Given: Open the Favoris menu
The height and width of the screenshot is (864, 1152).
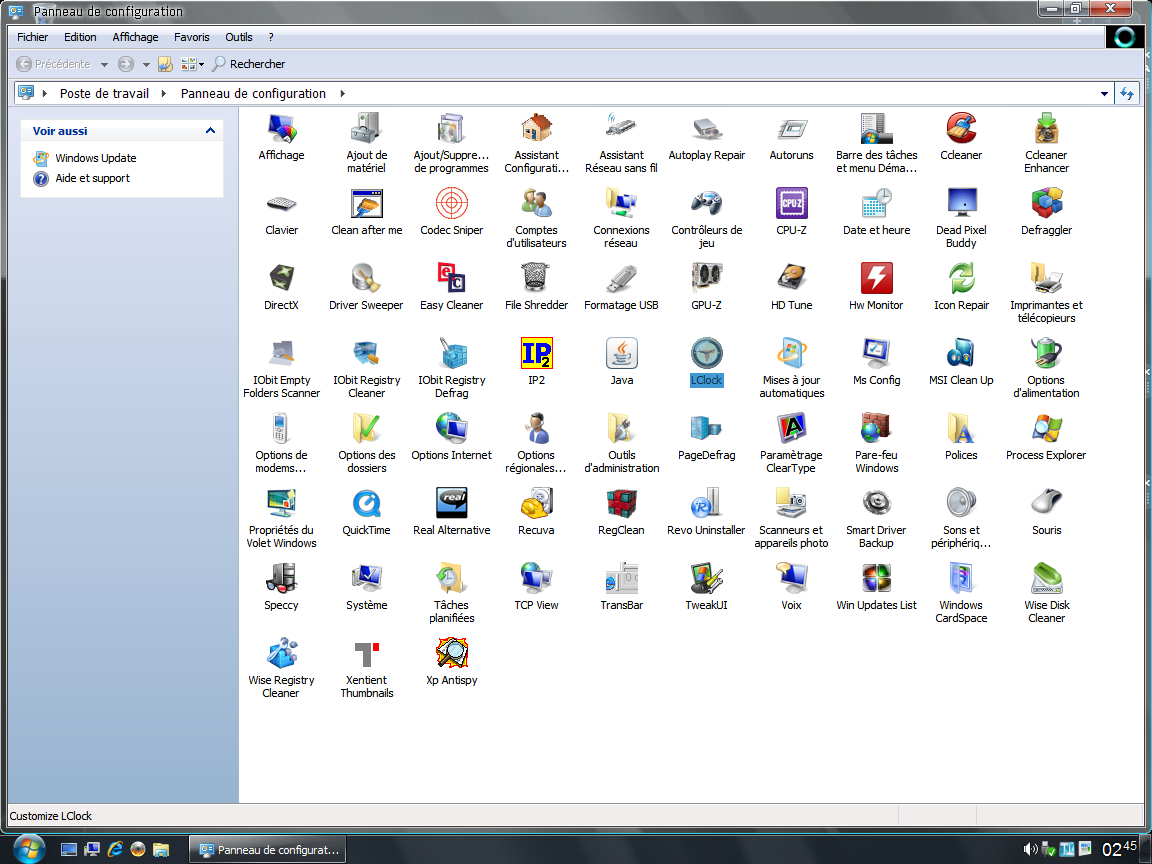Looking at the screenshot, I should click(x=192, y=37).
